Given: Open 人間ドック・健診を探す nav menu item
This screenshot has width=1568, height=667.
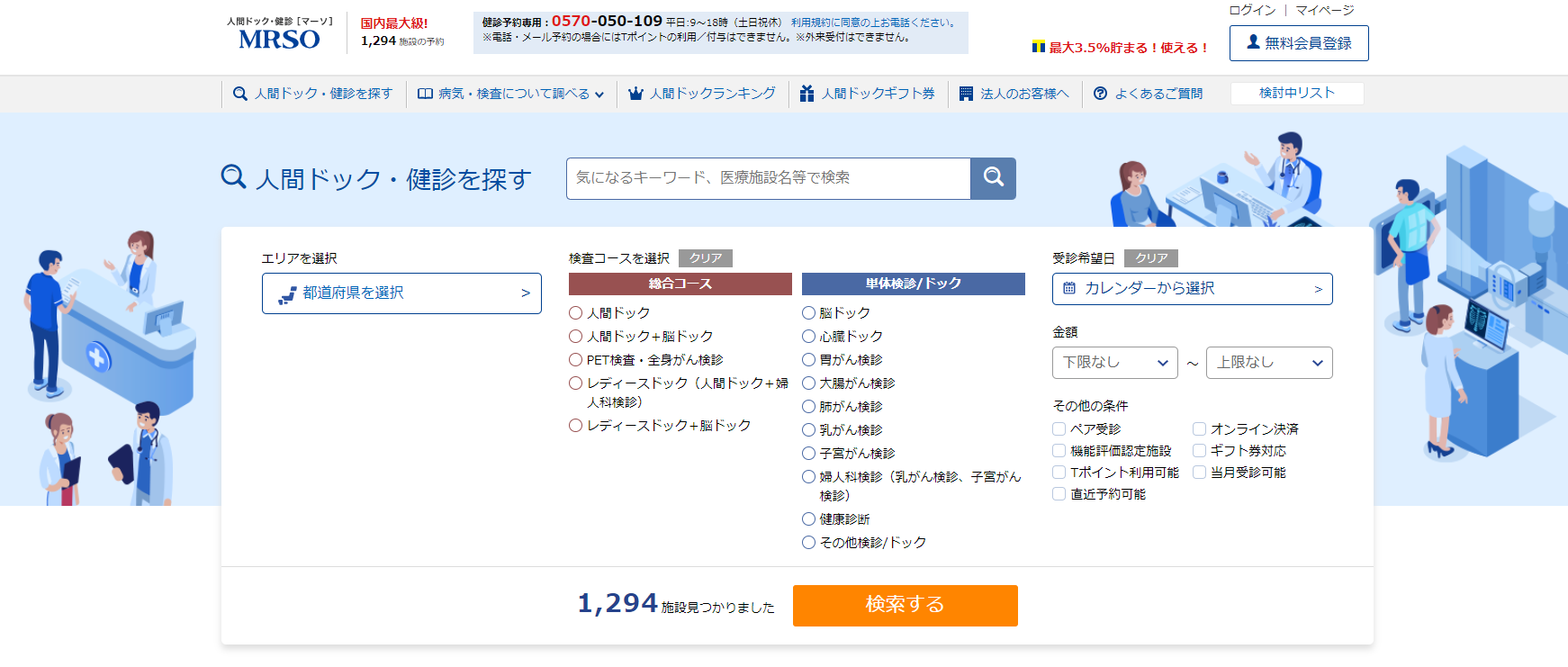Looking at the screenshot, I should click(x=313, y=94).
